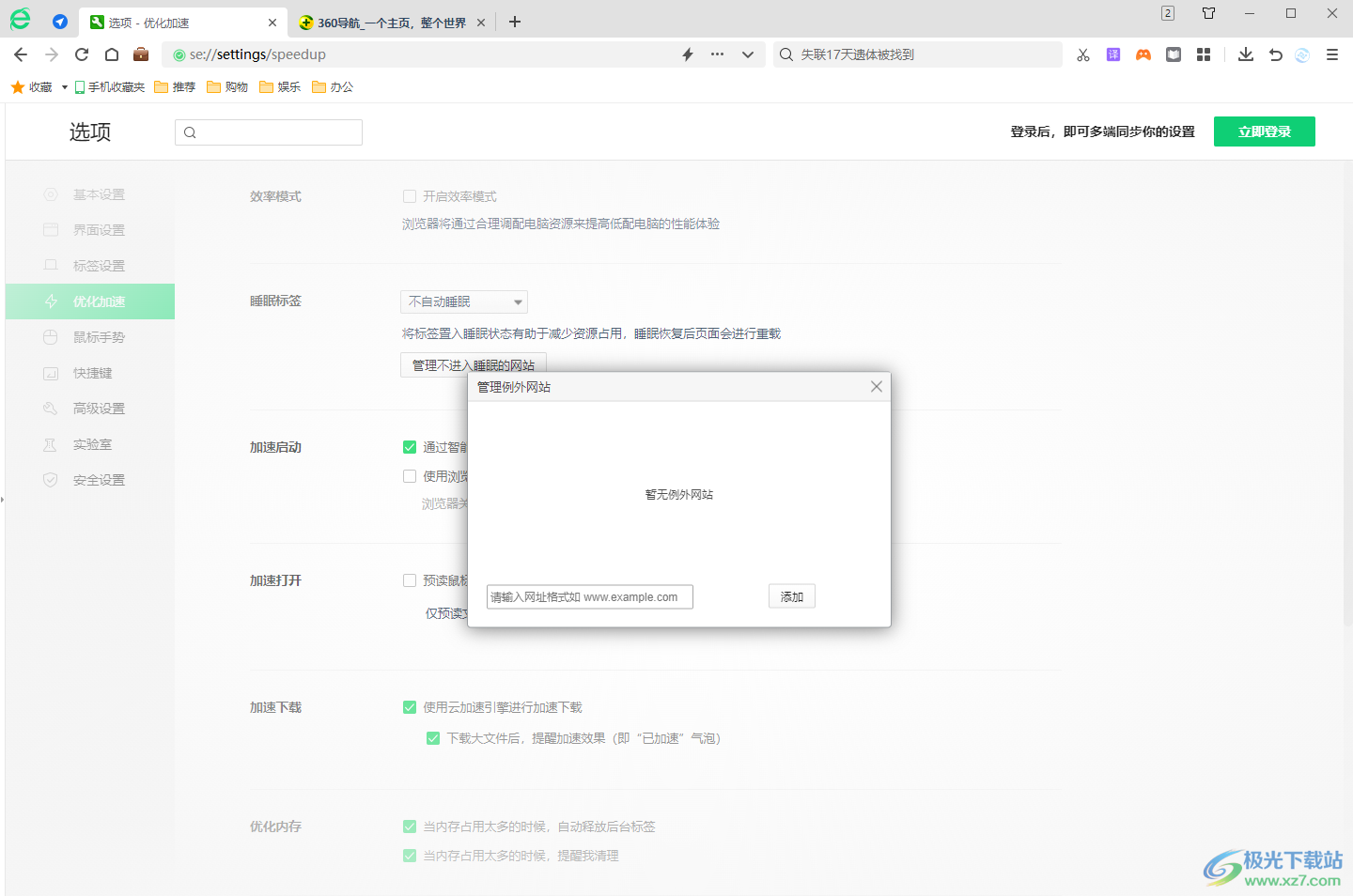The height and width of the screenshot is (896, 1353).
Task: Open the browser home page
Action: [112, 54]
